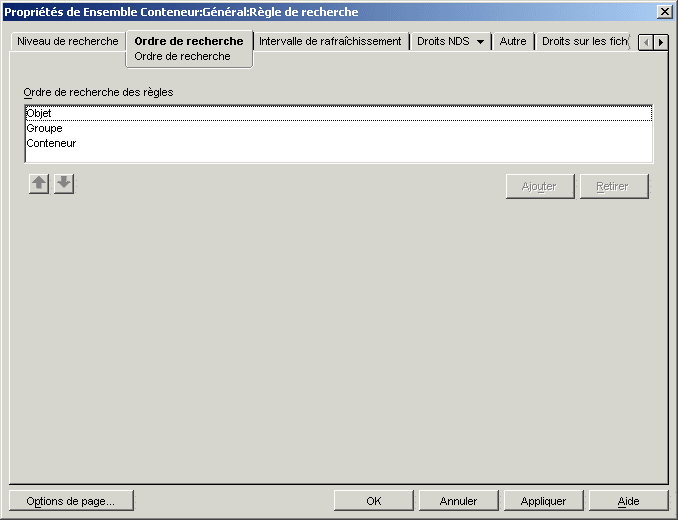678x520 pixels.
Task: Select the Ordre de recherche tab
Action: click(189, 41)
